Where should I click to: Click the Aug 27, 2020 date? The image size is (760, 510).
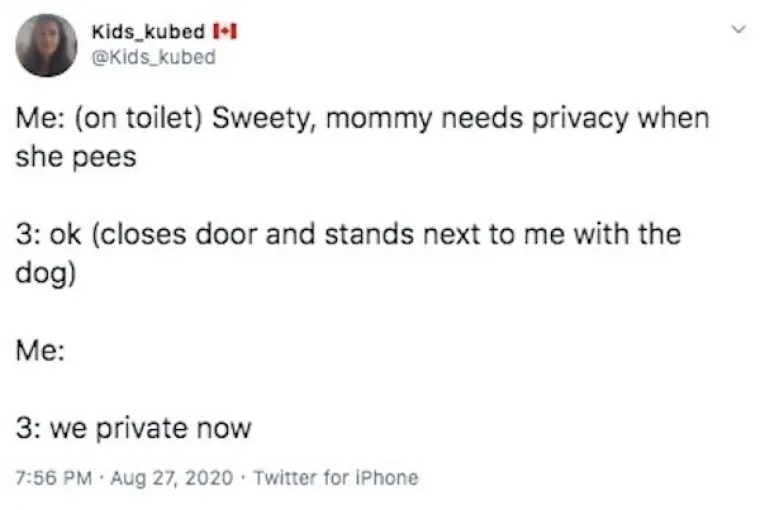click(156, 477)
